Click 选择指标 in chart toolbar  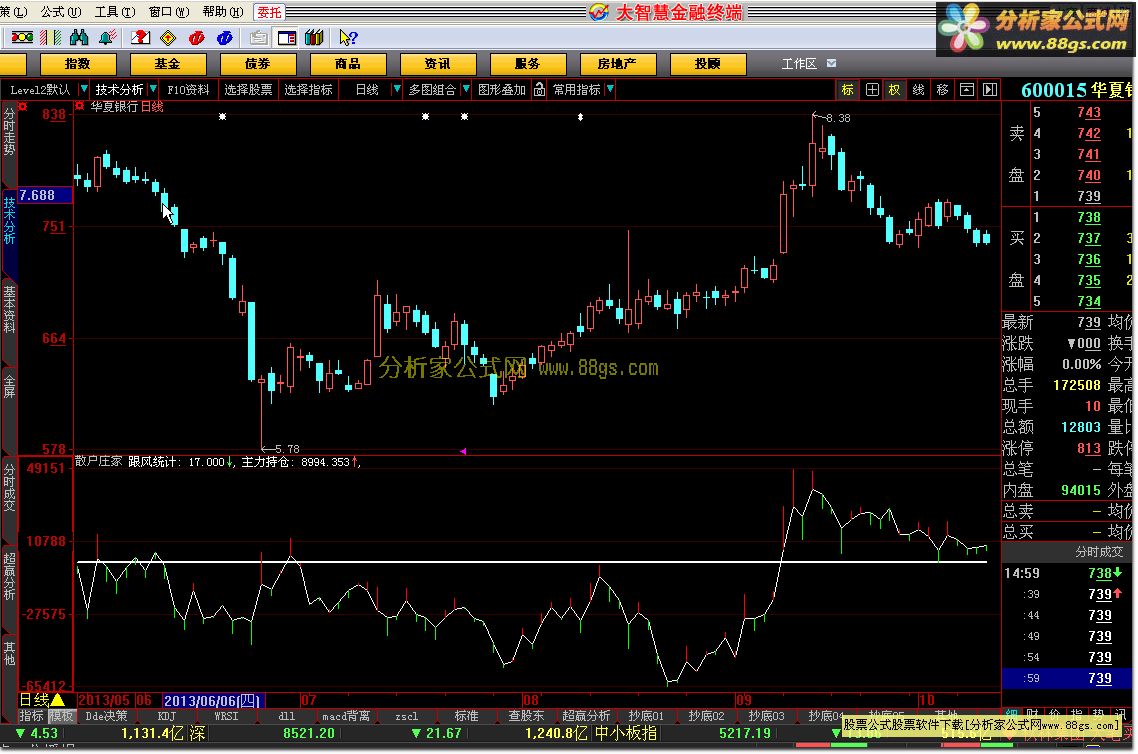pyautogui.click(x=308, y=89)
